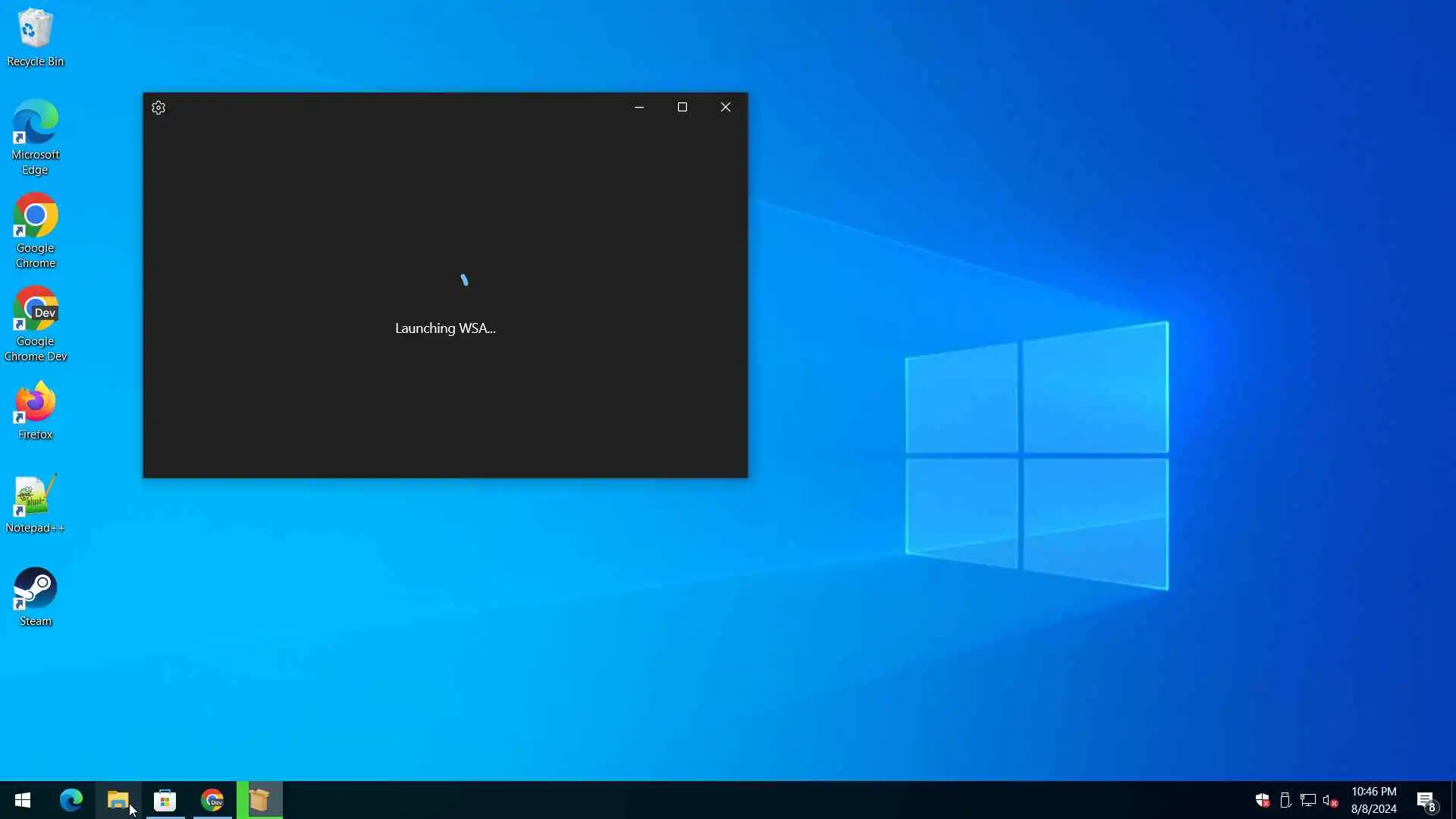Switch to Chrome Dev in the taskbar

click(x=212, y=800)
